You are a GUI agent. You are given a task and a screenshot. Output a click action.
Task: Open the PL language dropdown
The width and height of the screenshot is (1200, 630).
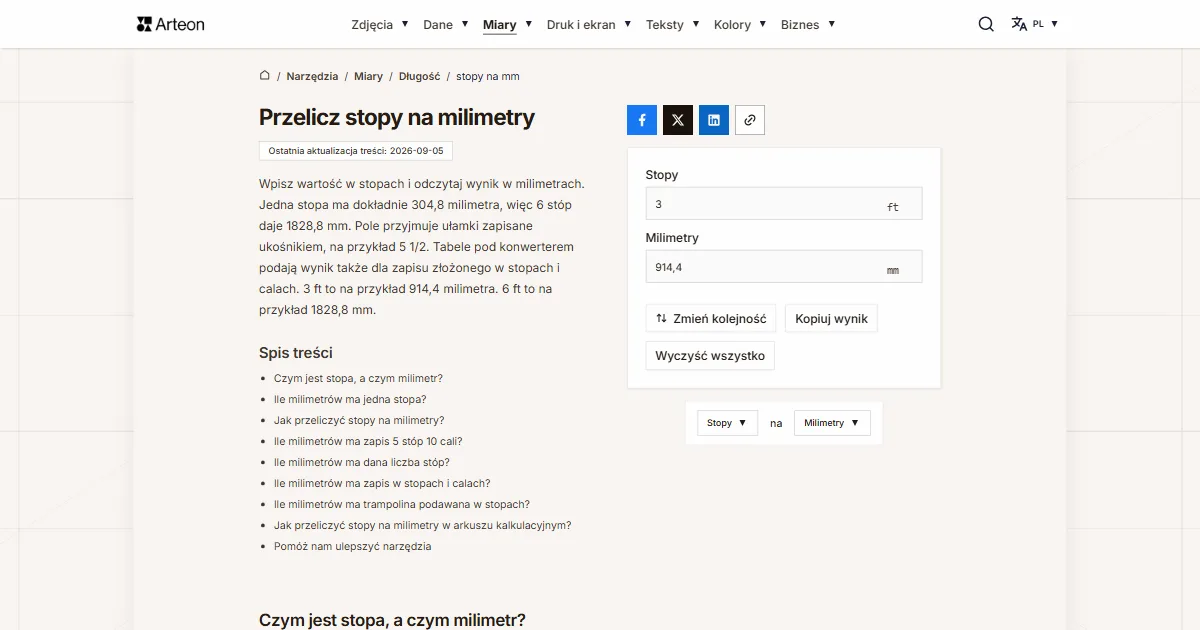[1046, 24]
